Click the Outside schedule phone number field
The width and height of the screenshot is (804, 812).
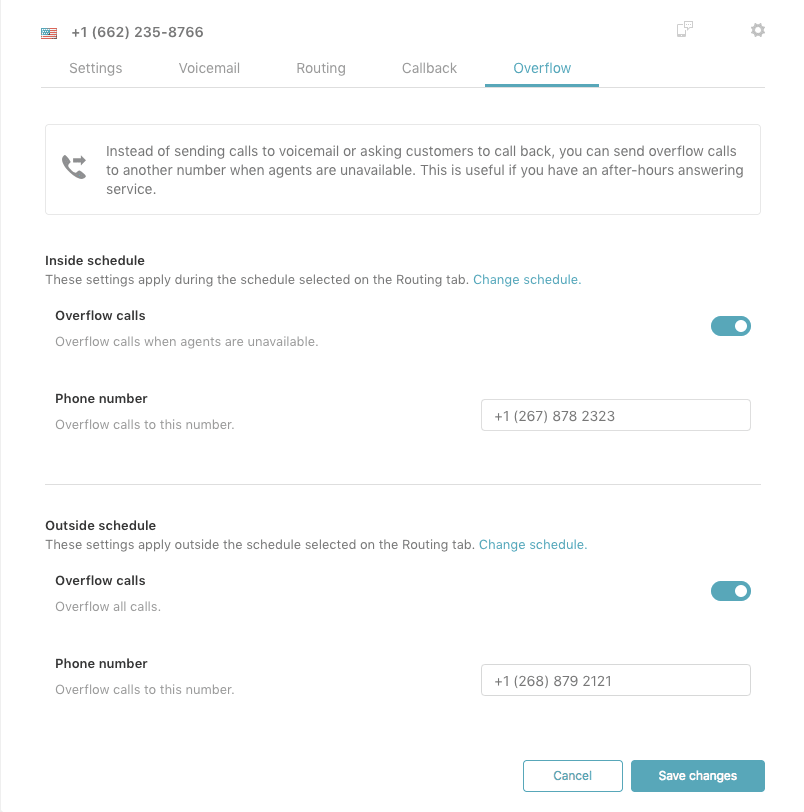[615, 679]
